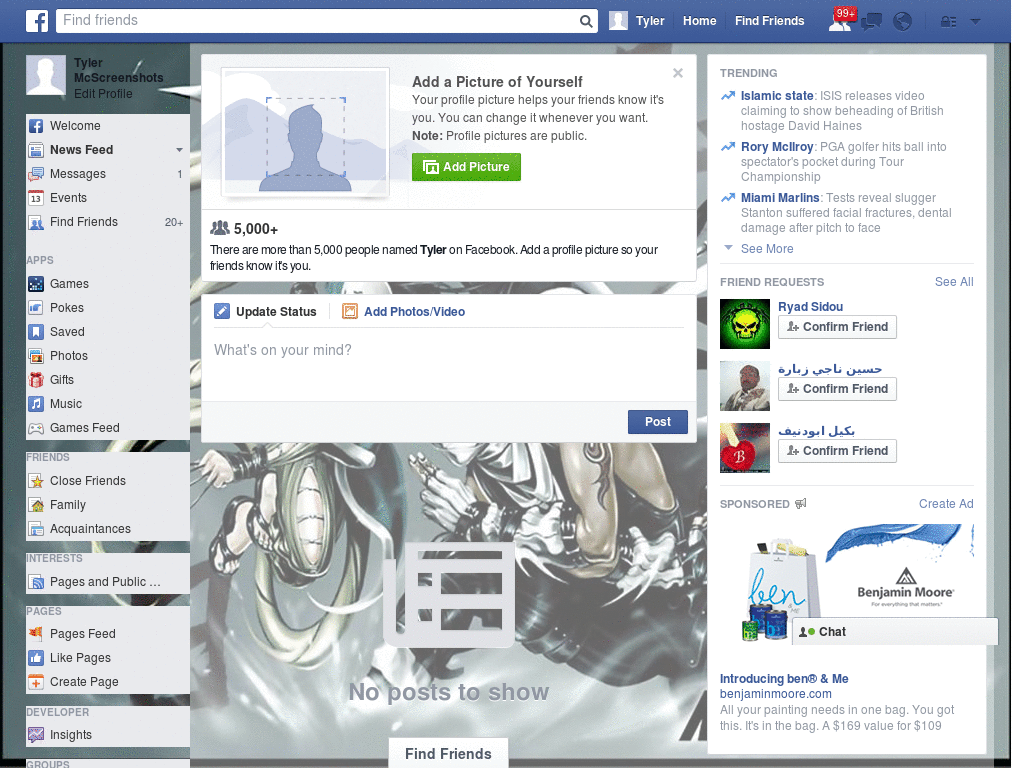Open the messages icon in top bar
The image size is (1024, 768).
(871, 22)
